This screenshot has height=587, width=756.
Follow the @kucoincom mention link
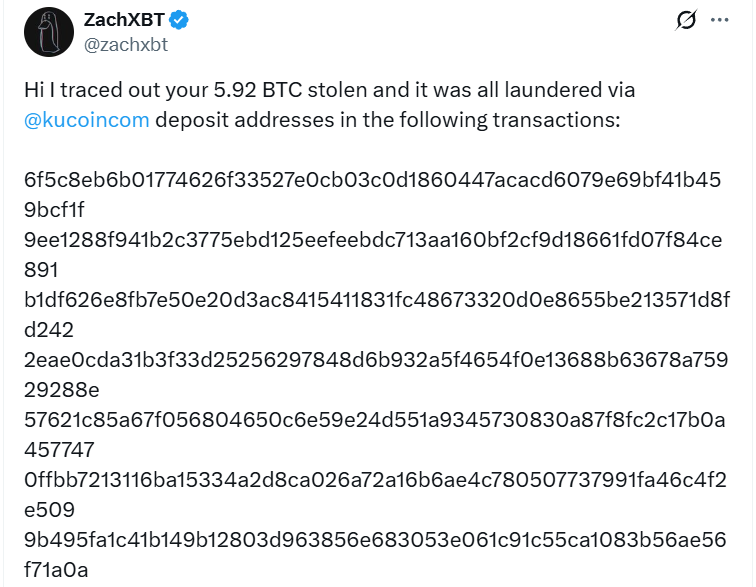[x=87, y=120]
